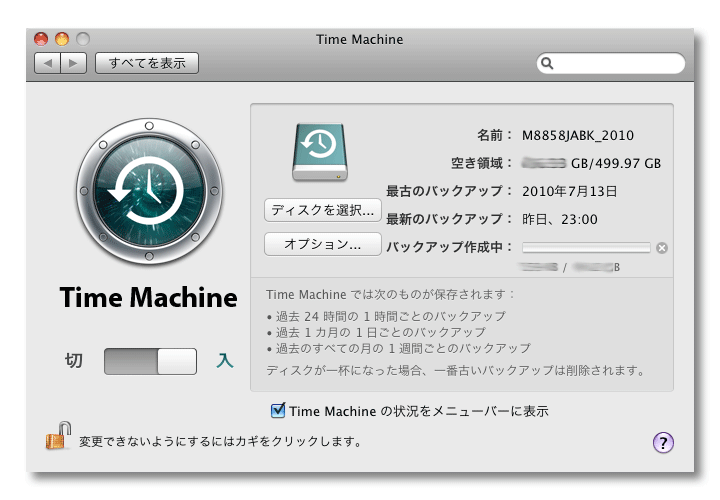Click the forward navigation arrow
Screen dimensions: 720x500
(73, 63)
